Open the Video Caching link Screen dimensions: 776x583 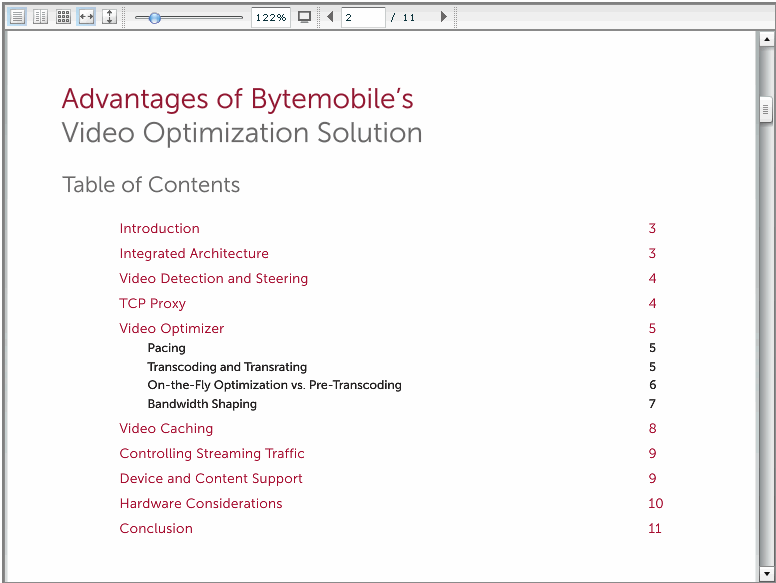click(x=166, y=429)
